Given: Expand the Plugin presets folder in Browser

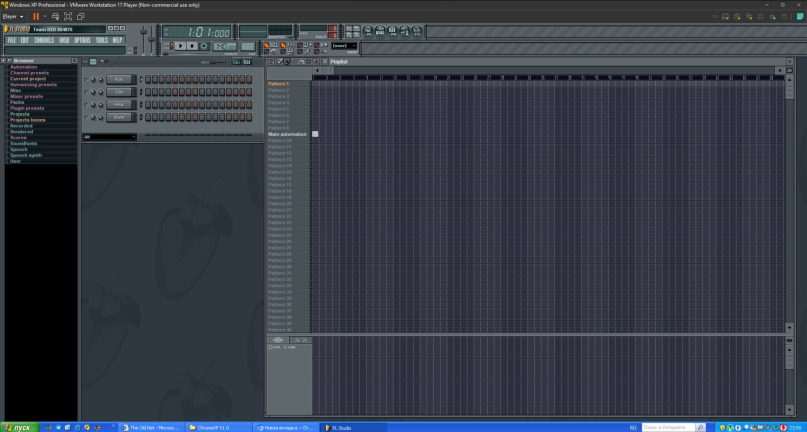Looking at the screenshot, I should (x=27, y=108).
